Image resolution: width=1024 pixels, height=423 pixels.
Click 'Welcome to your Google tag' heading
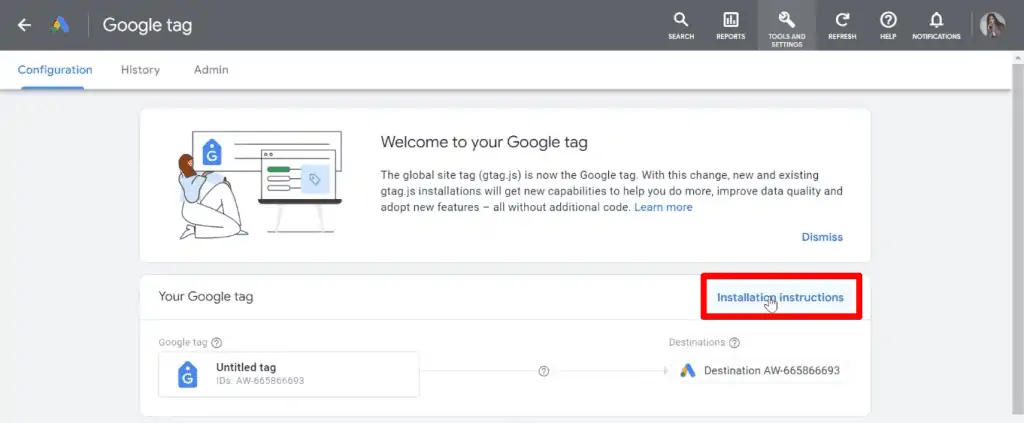pyautogui.click(x=484, y=142)
